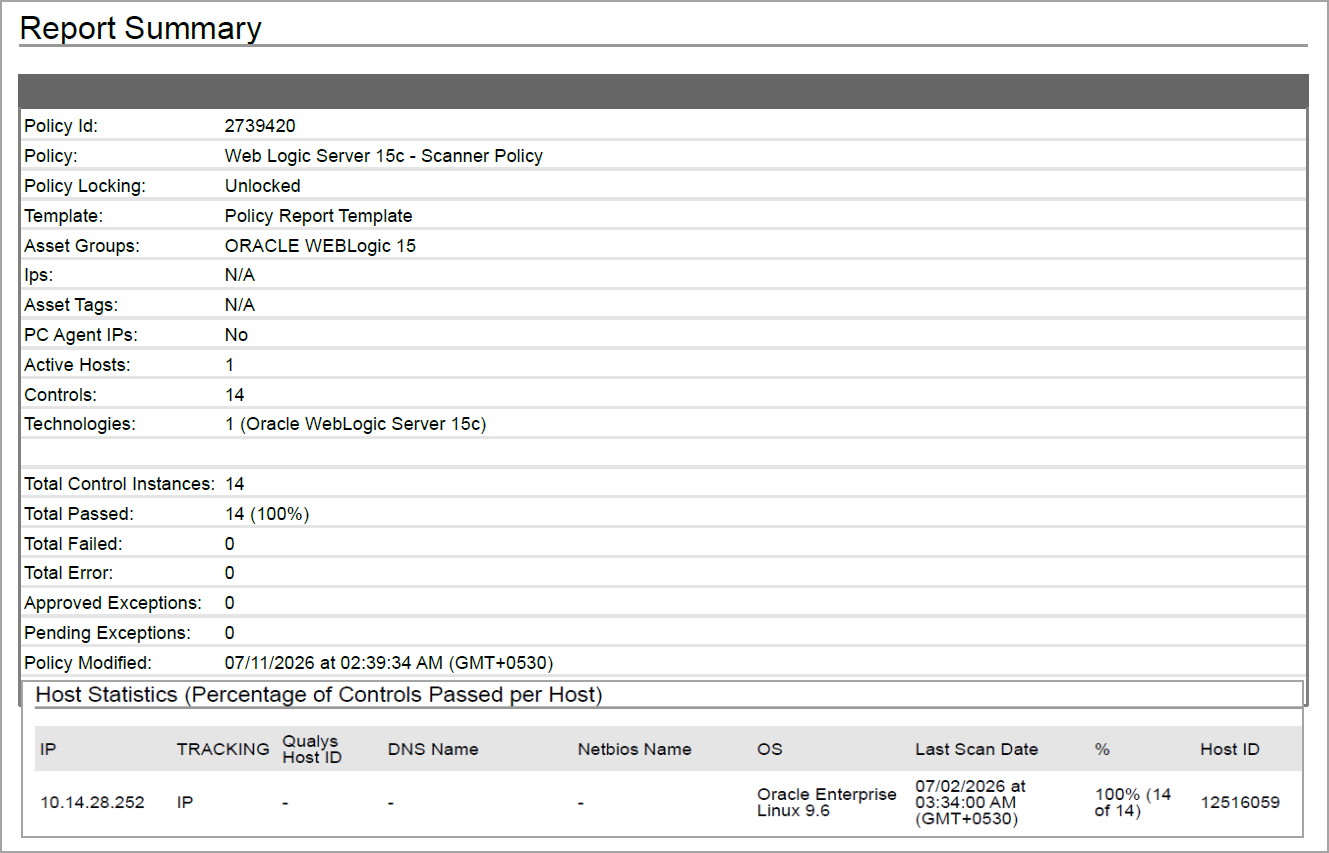Select the "Policy Modified:" label
The height and width of the screenshot is (853, 1329).
pyautogui.click(x=88, y=663)
